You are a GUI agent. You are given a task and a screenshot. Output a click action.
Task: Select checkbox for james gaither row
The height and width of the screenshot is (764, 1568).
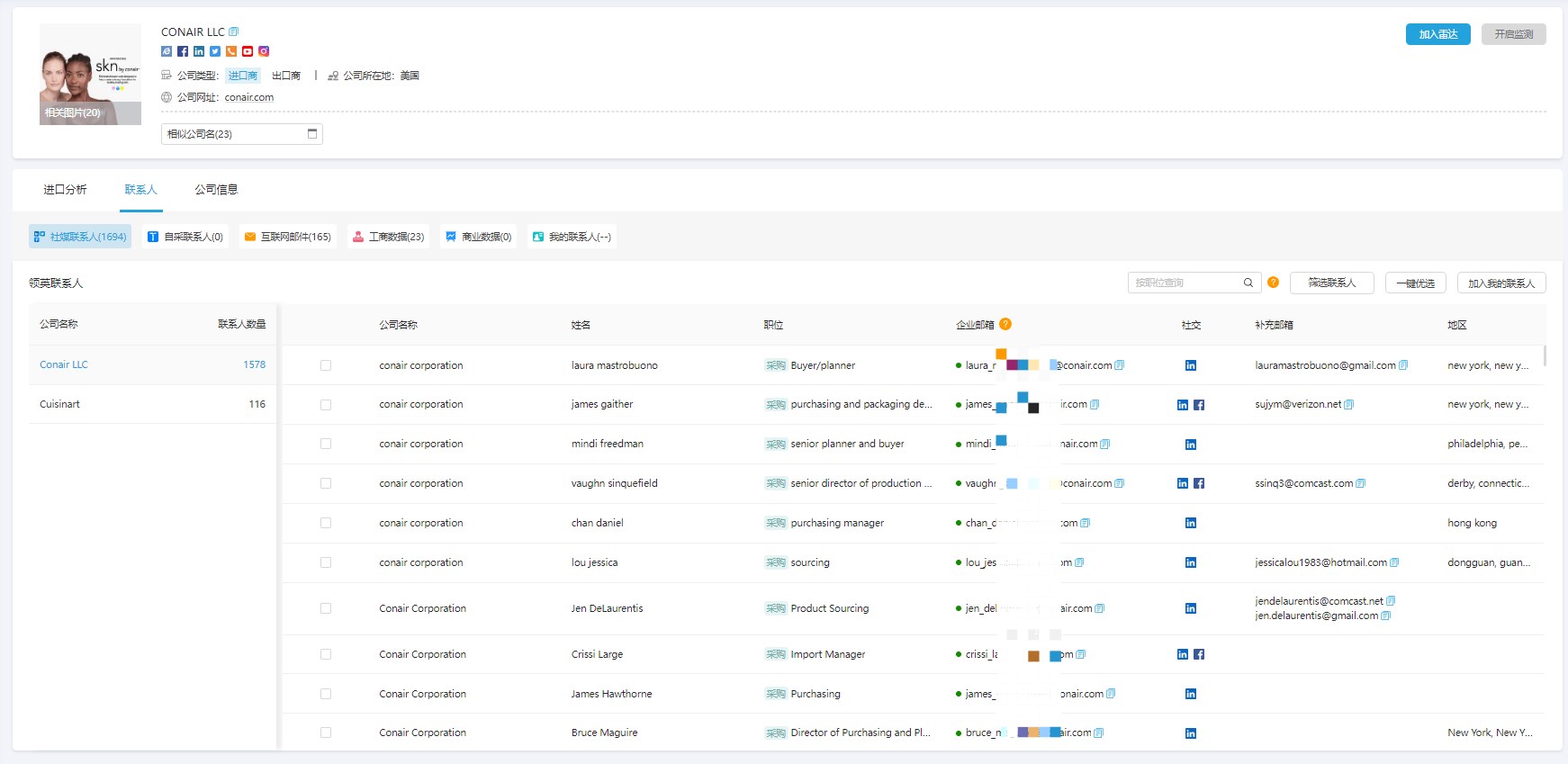pyautogui.click(x=326, y=405)
